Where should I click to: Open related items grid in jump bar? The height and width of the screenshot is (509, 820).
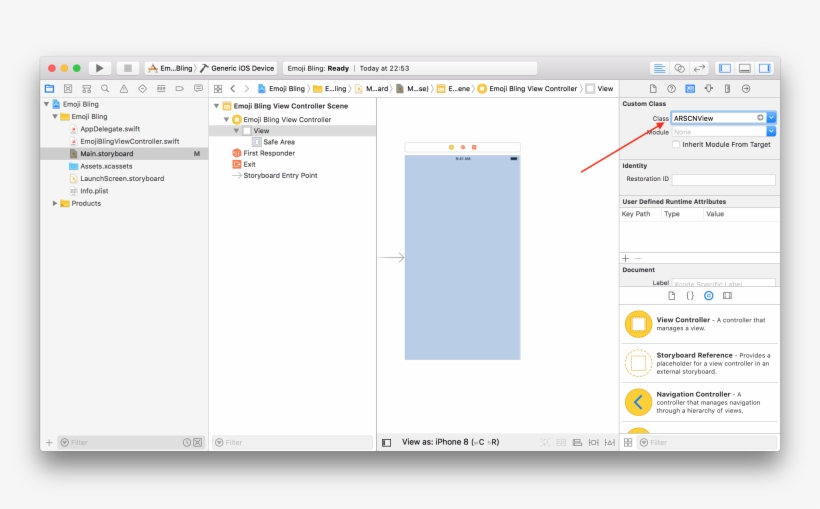(218, 88)
